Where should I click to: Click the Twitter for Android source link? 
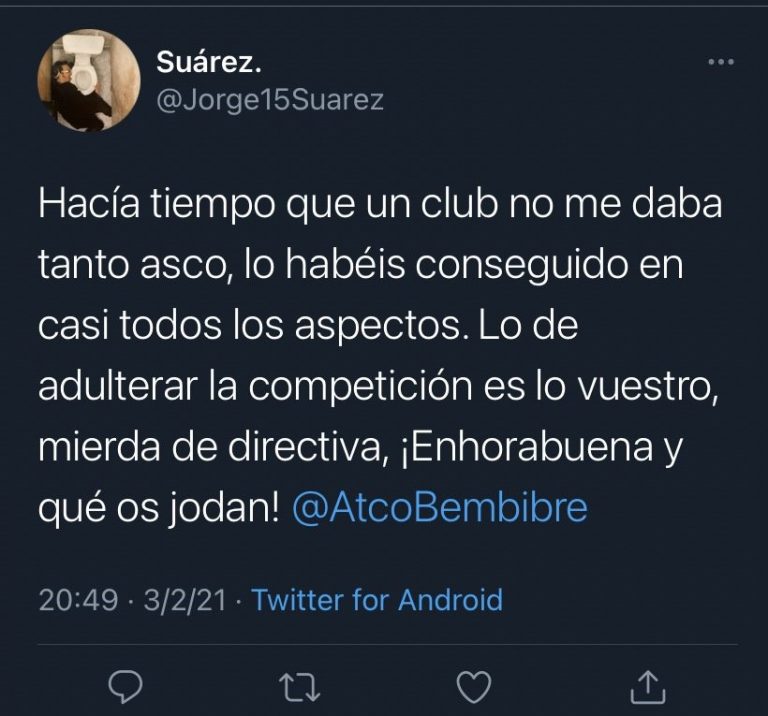[x=377, y=599]
